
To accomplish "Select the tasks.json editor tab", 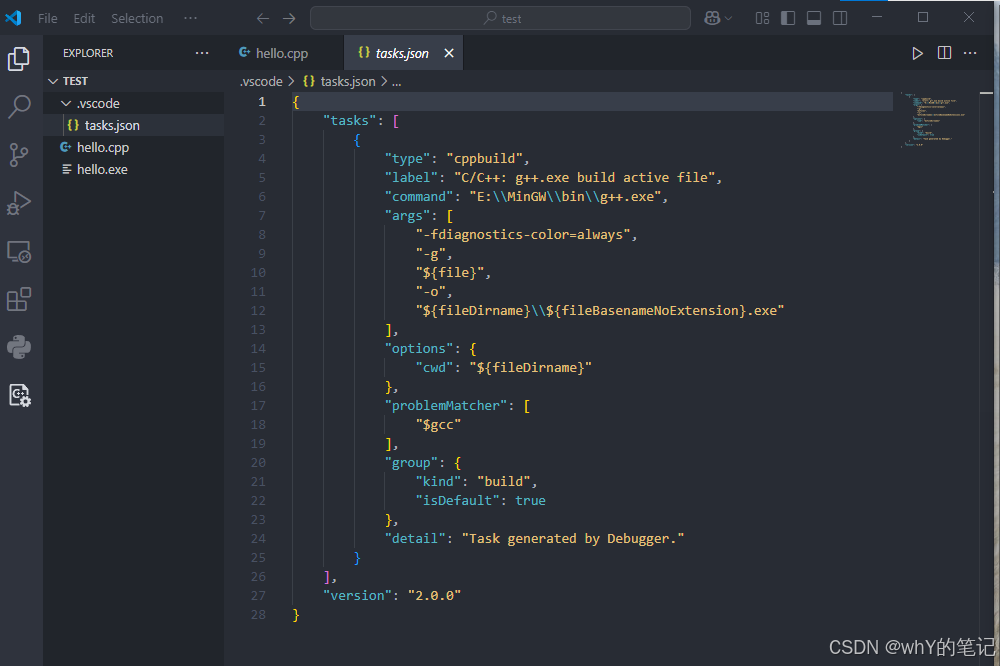I will [x=402, y=53].
